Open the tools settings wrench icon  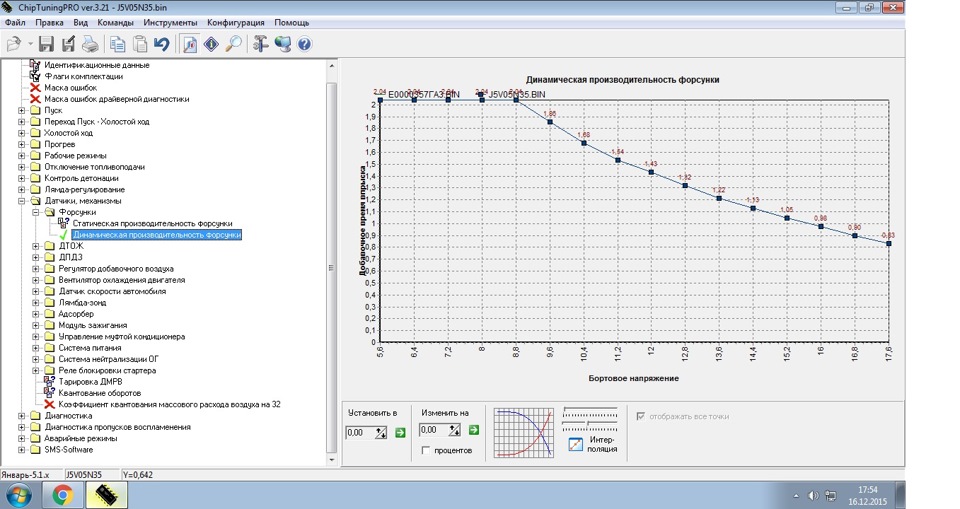(260, 44)
